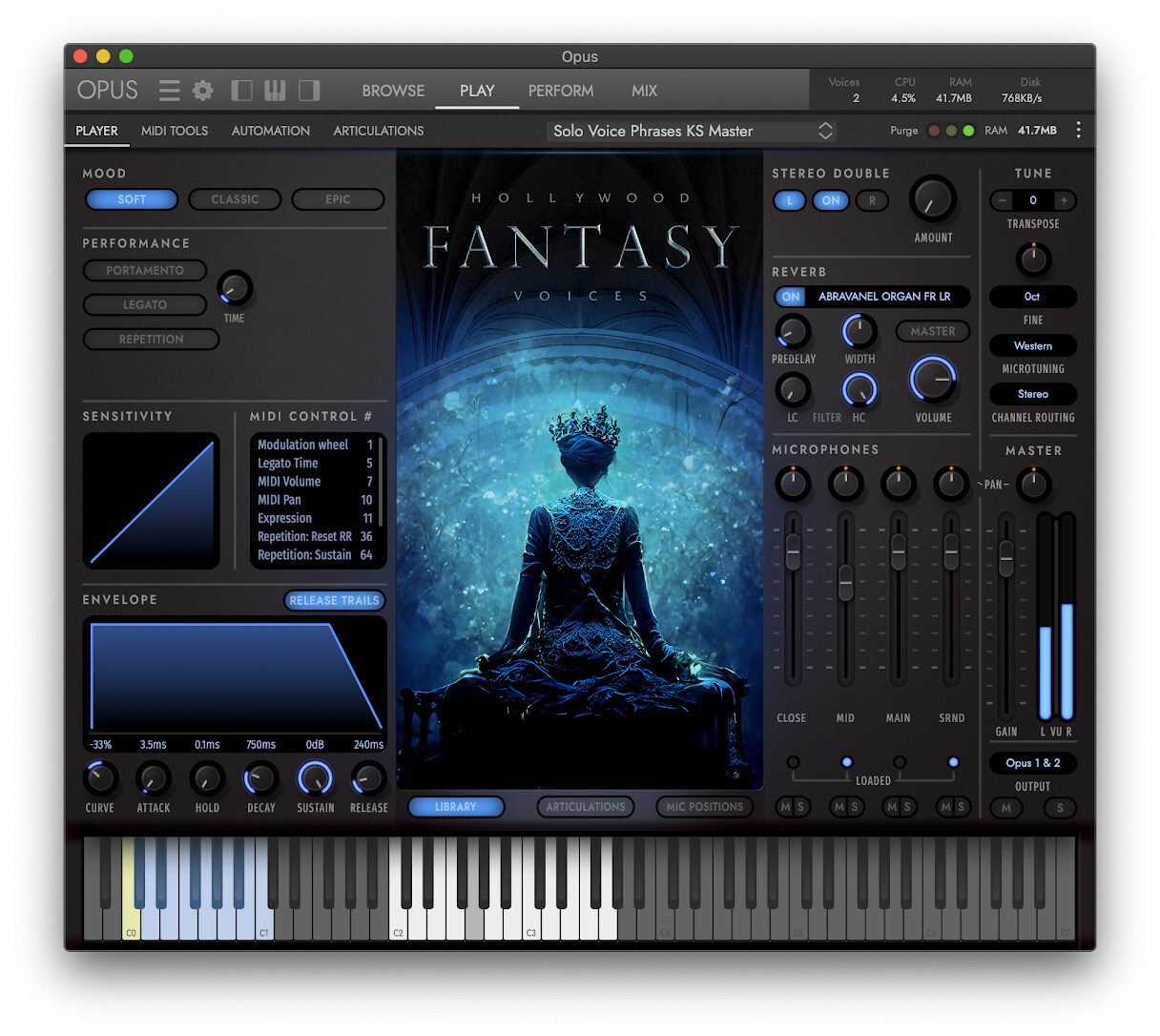Open the Stereo channel routing dropdown
This screenshot has height=1036, width=1160.
coord(1033,394)
